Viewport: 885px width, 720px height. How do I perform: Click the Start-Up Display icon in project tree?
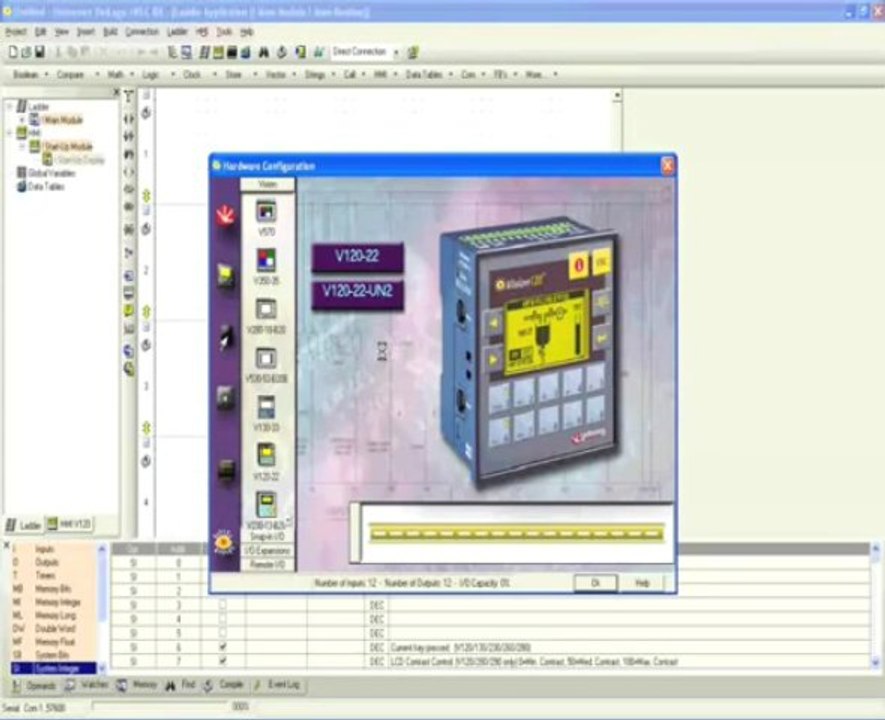pos(47,160)
